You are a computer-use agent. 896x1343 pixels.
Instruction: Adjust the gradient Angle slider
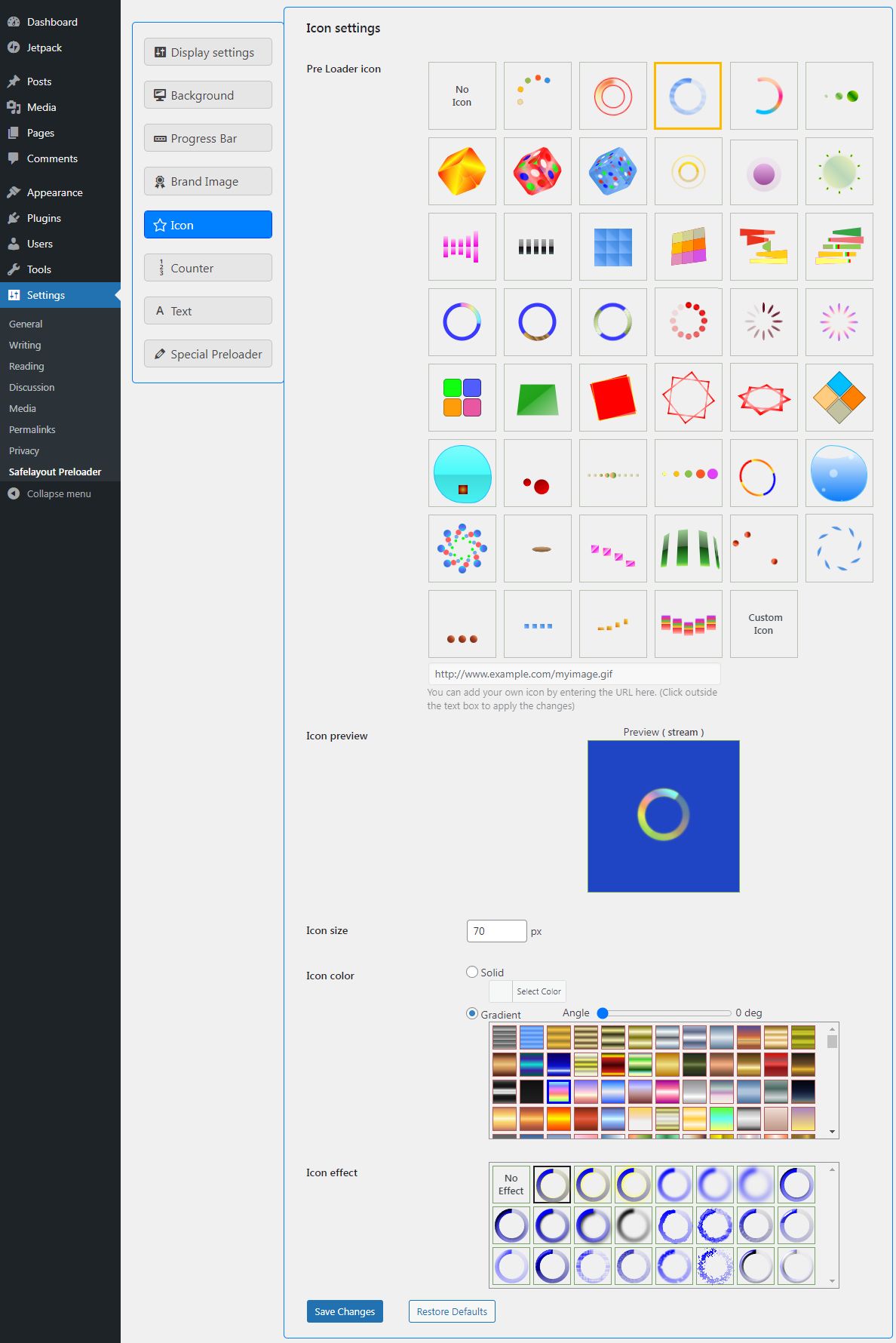(x=664, y=1013)
